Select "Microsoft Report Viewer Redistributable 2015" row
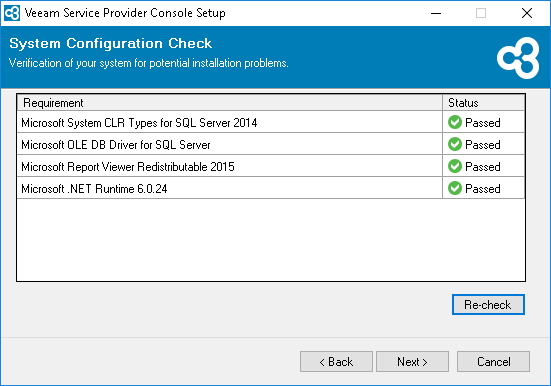Viewport: 551px width, 386px height. [x=271, y=166]
